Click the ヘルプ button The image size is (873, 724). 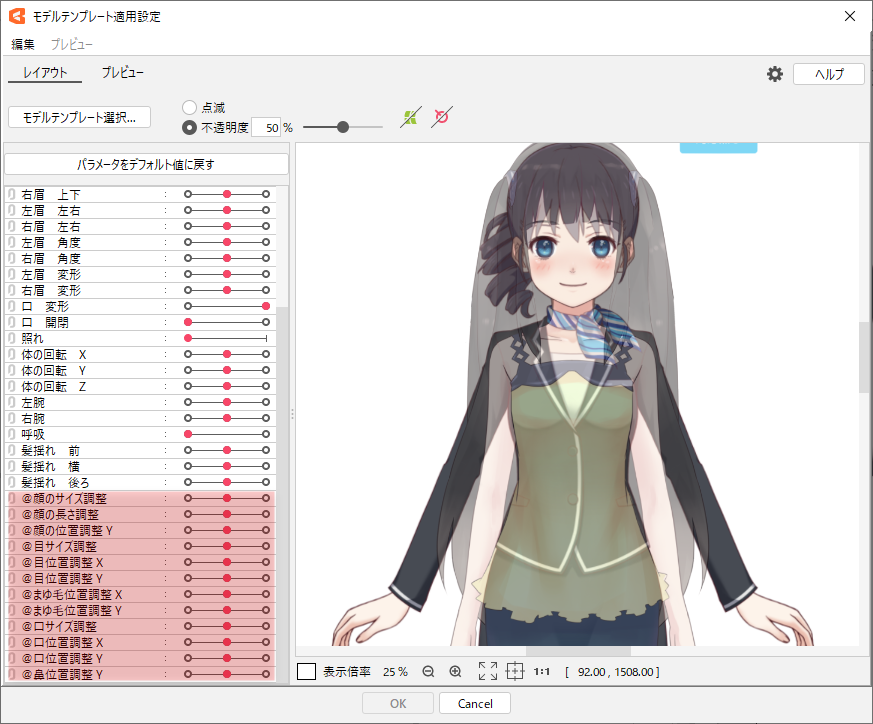click(x=828, y=74)
